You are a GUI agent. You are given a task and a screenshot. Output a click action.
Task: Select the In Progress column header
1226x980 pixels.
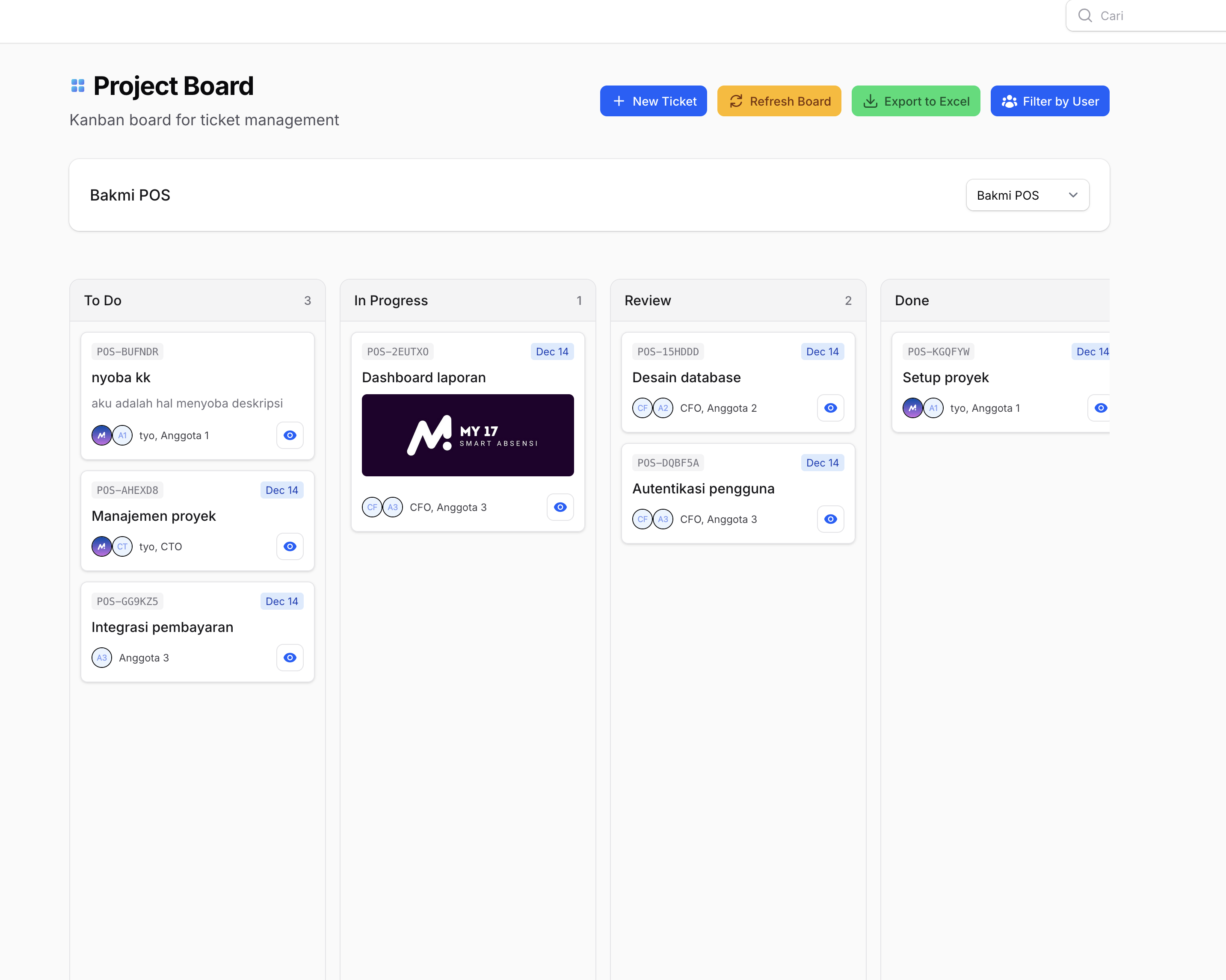coord(391,300)
